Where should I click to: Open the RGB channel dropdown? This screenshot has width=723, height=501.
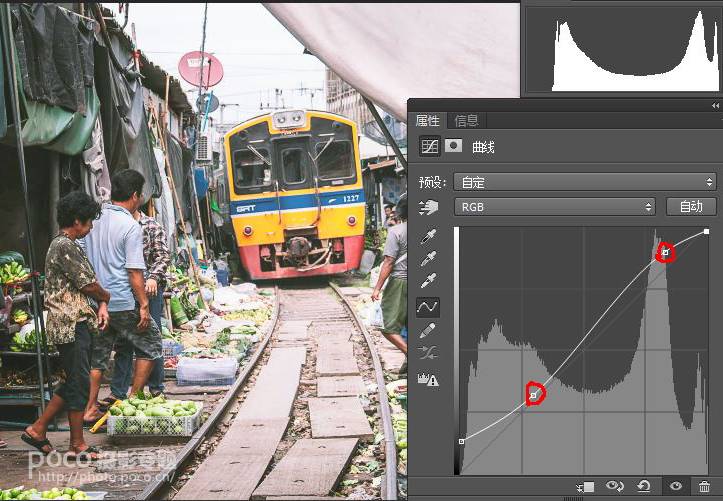tap(555, 207)
